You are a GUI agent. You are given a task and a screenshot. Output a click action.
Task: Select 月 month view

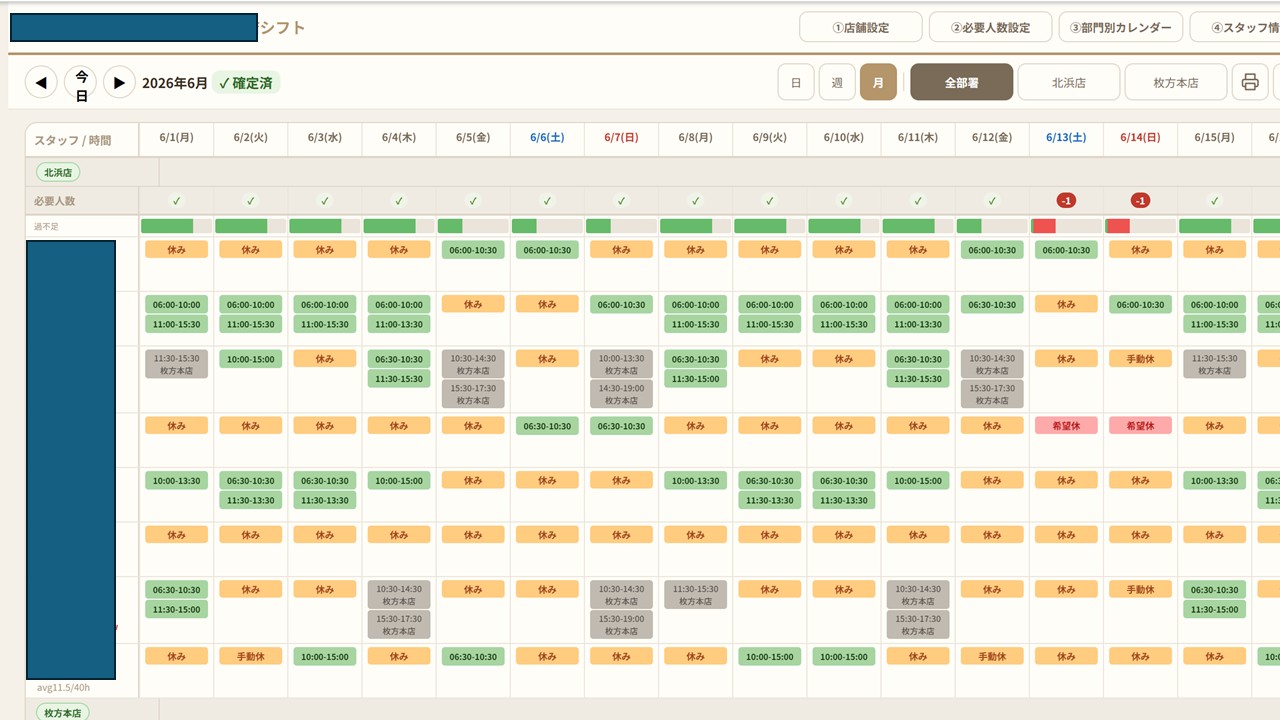(x=878, y=82)
